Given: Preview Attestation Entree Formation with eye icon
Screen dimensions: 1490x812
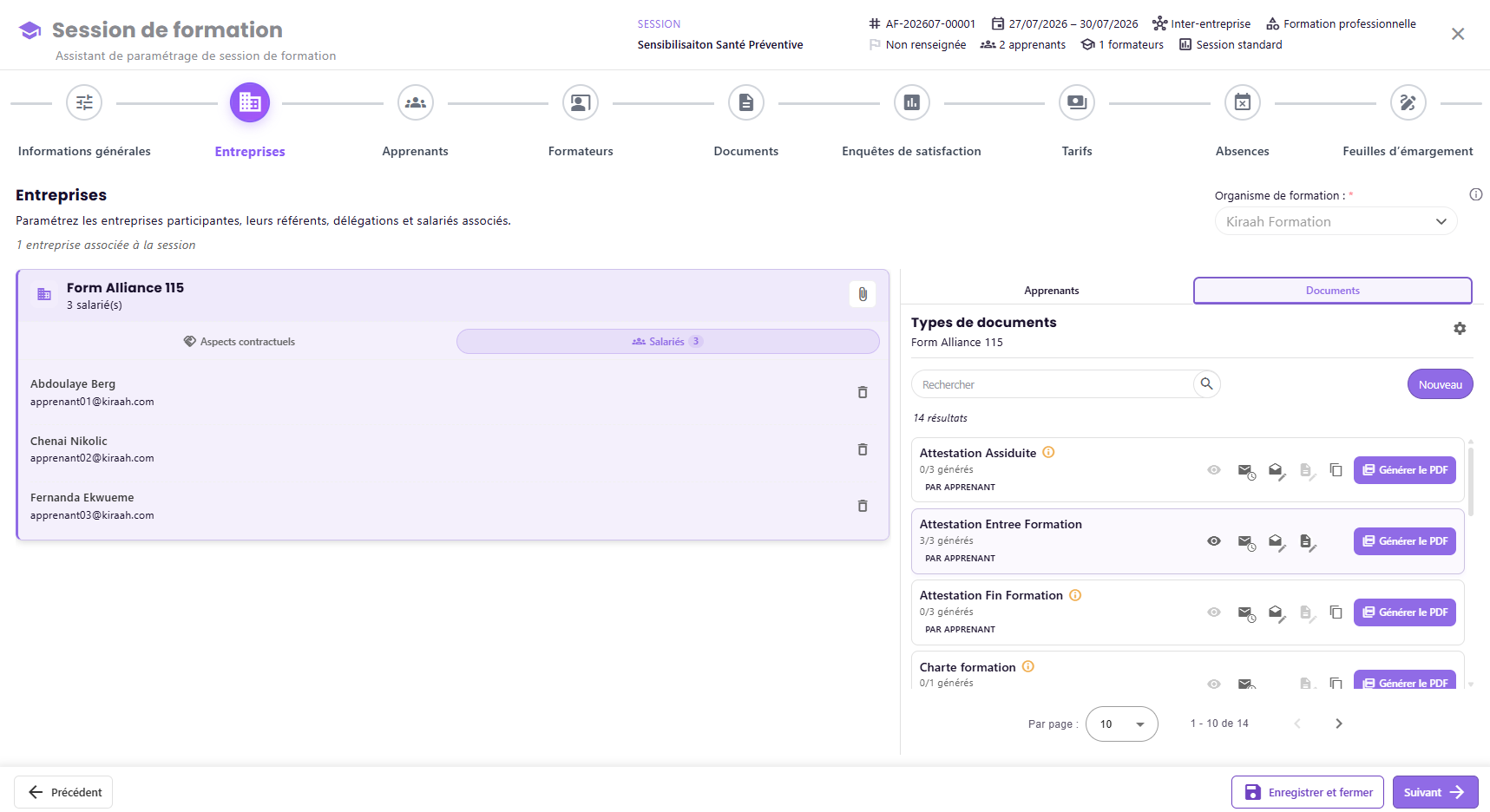Looking at the screenshot, I should tap(1214, 541).
